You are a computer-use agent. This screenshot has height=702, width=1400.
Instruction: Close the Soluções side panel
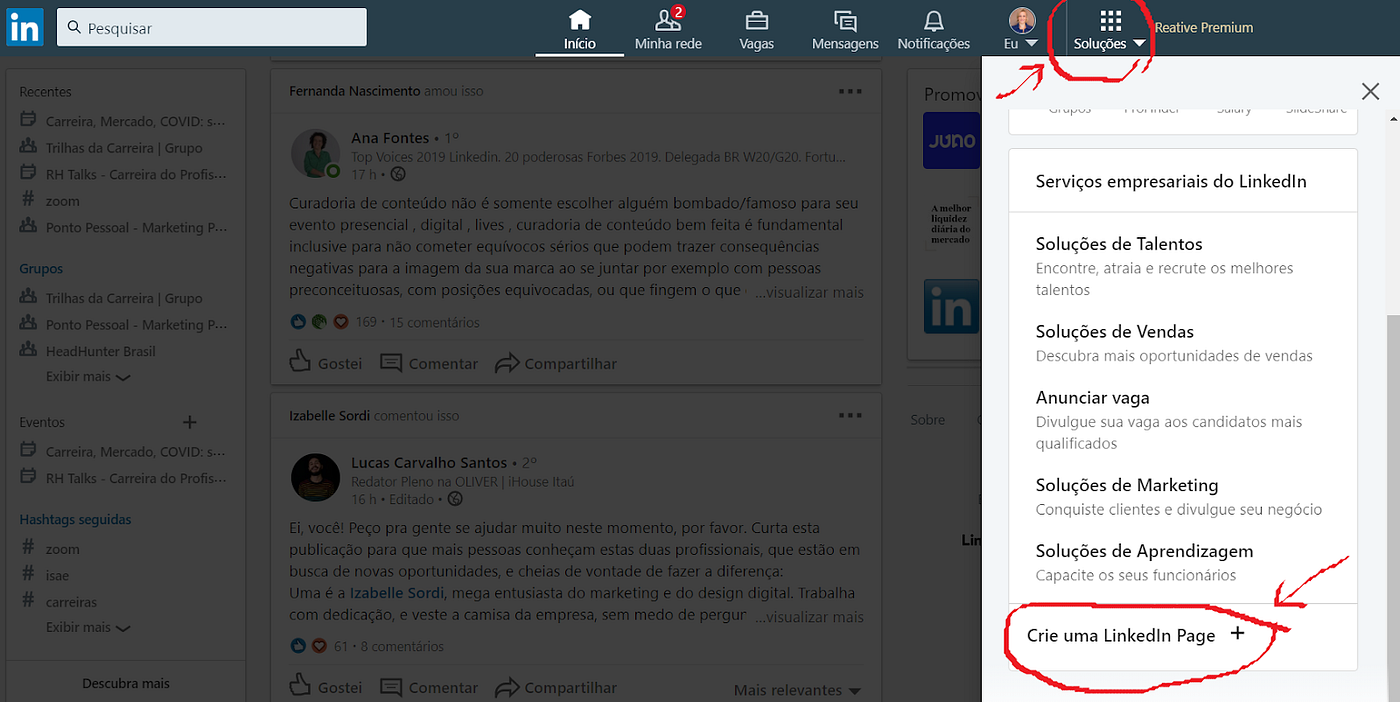point(1370,91)
